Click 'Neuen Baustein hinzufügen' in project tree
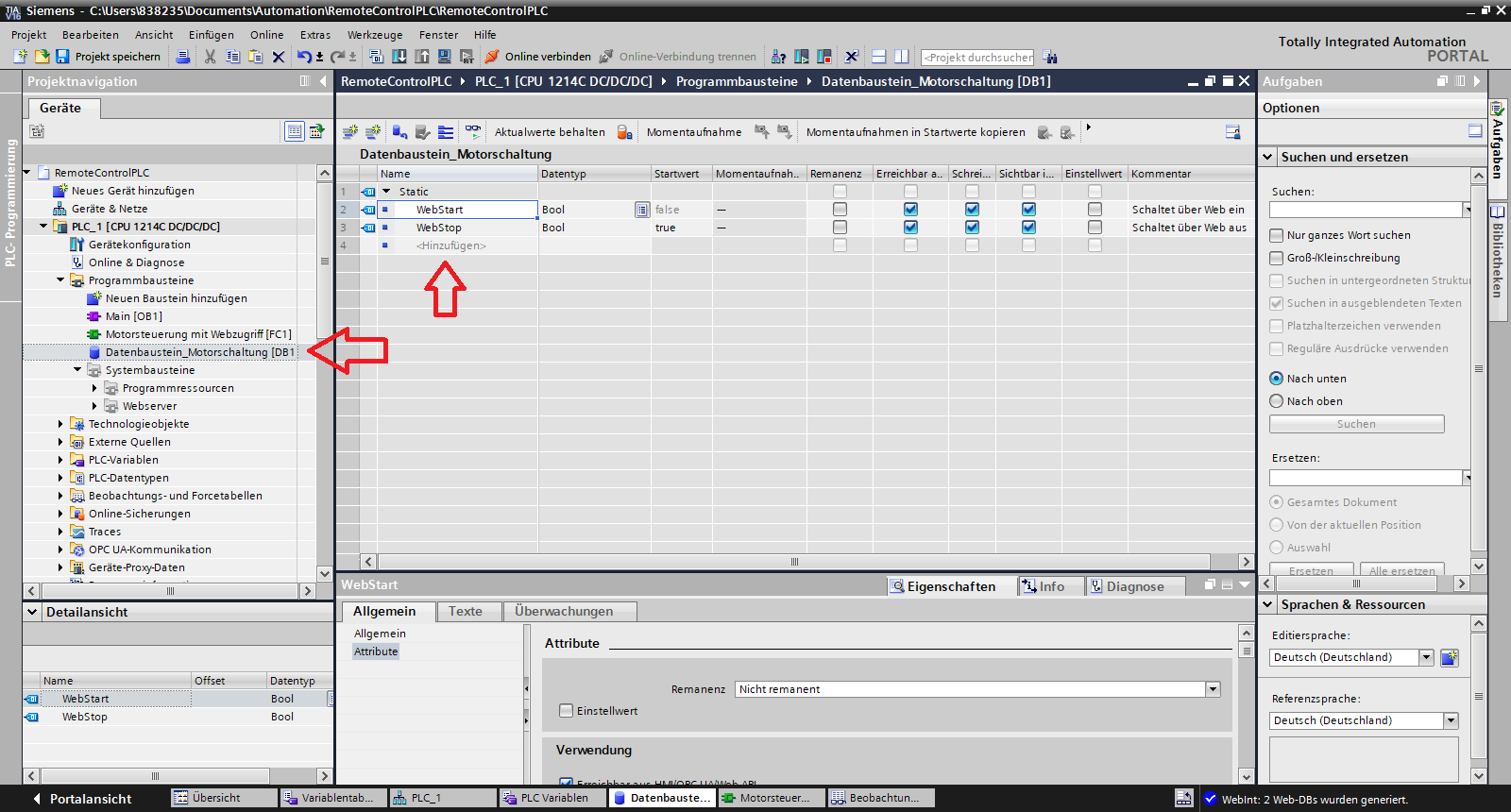 (177, 298)
